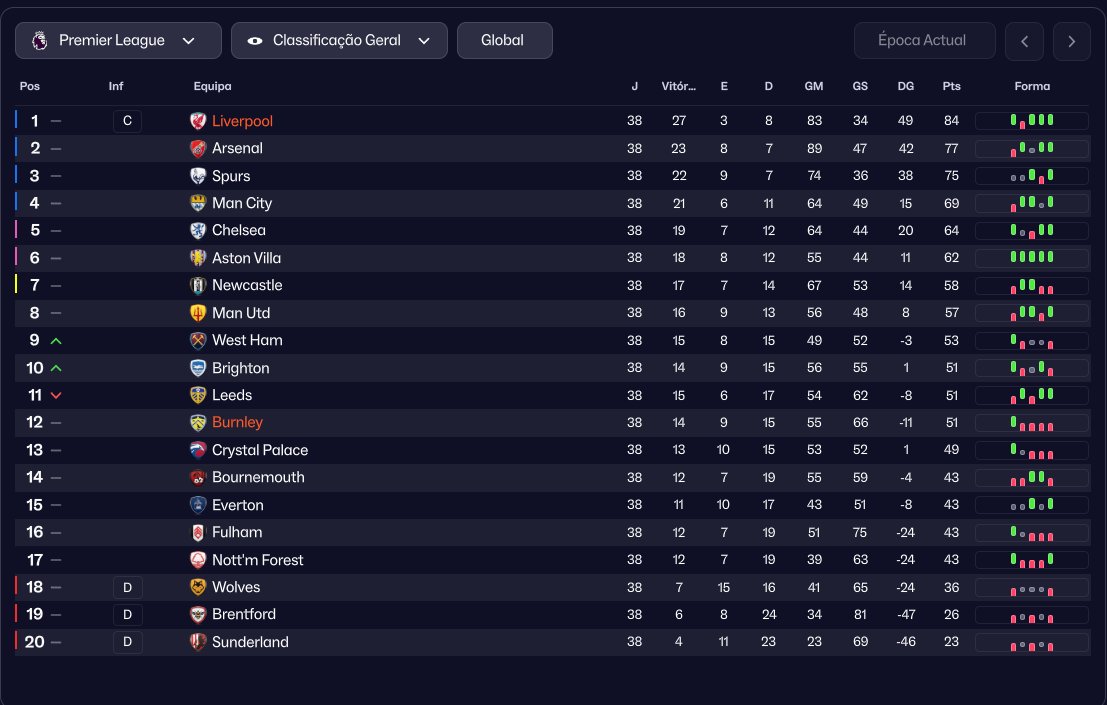Image resolution: width=1107 pixels, height=705 pixels.
Task: Click the Premier League lion logo
Action: (40, 40)
